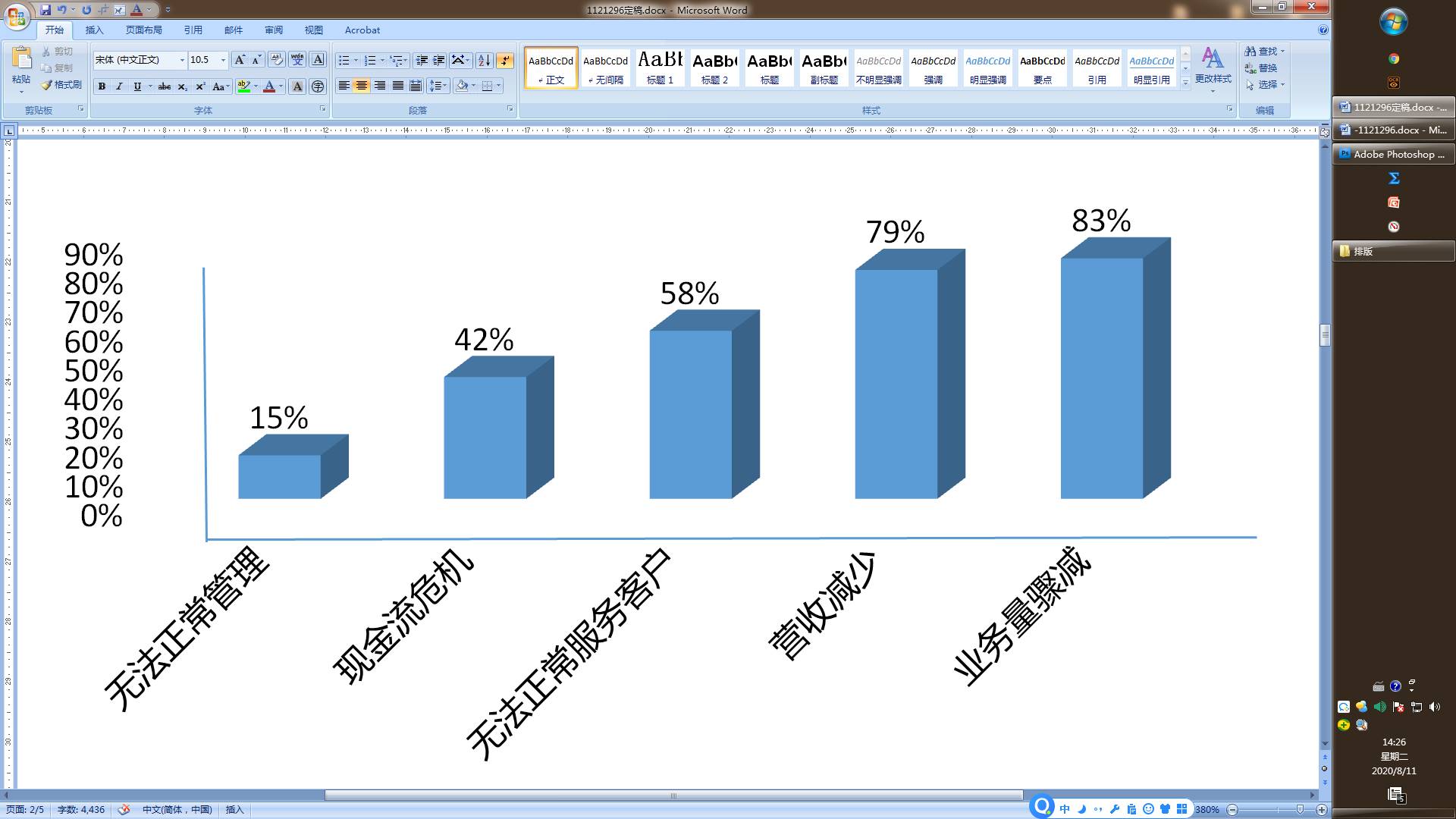Click the Paste (粘贴) clipboard icon
Viewport: 1456px width, 819px height.
(x=21, y=59)
